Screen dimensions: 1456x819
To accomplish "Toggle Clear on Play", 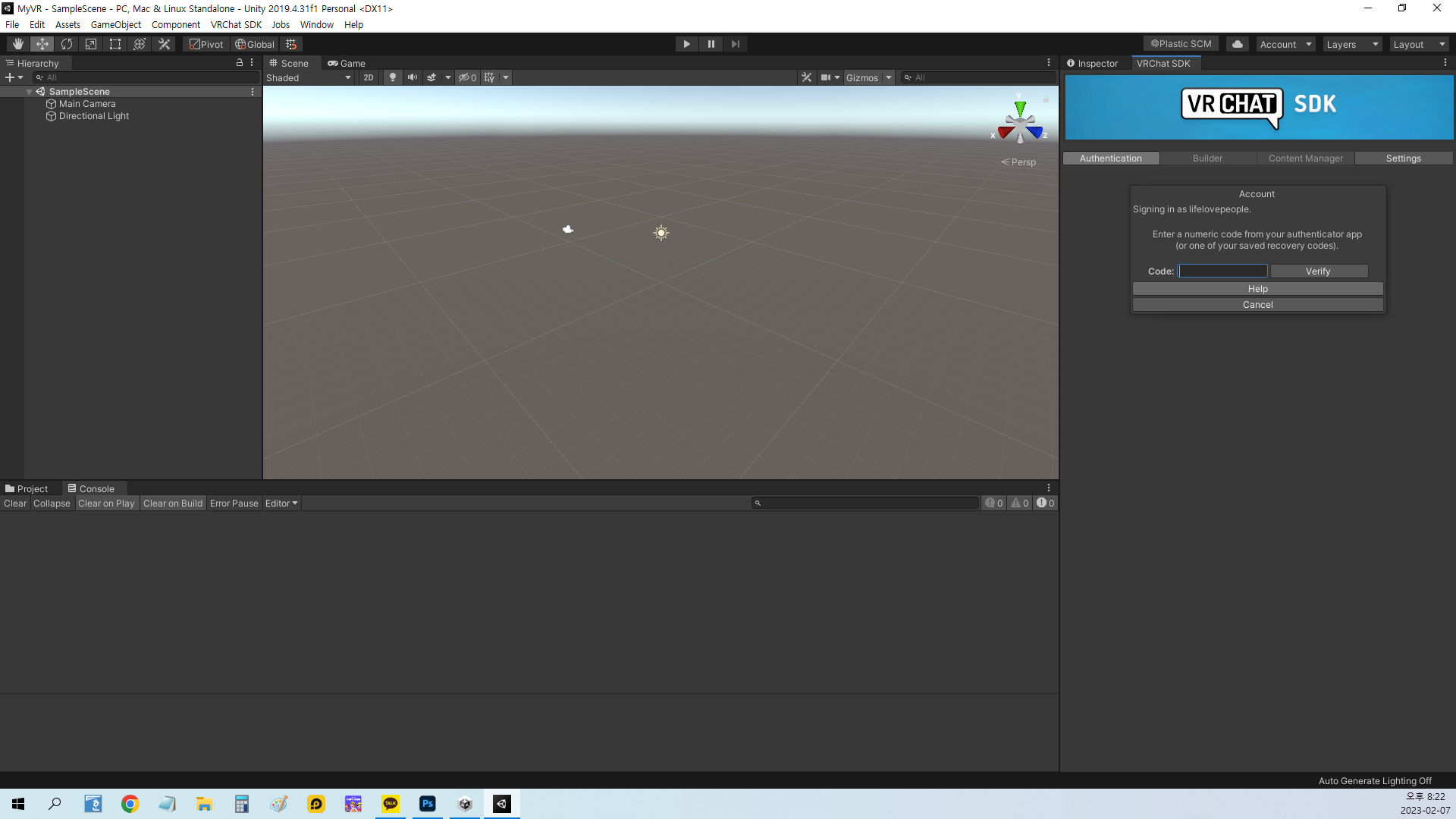I will point(106,504).
